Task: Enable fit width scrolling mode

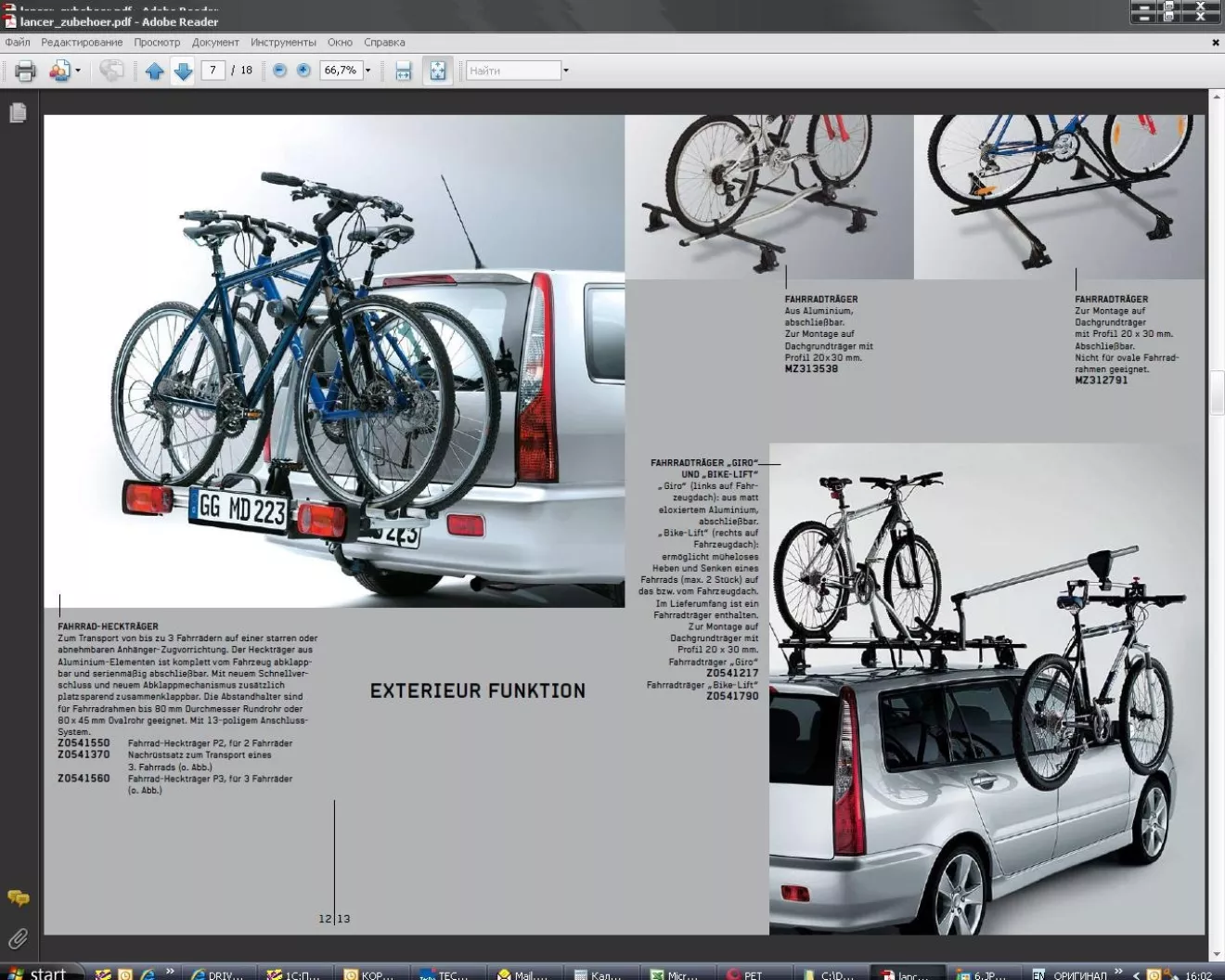Action: tap(403, 71)
